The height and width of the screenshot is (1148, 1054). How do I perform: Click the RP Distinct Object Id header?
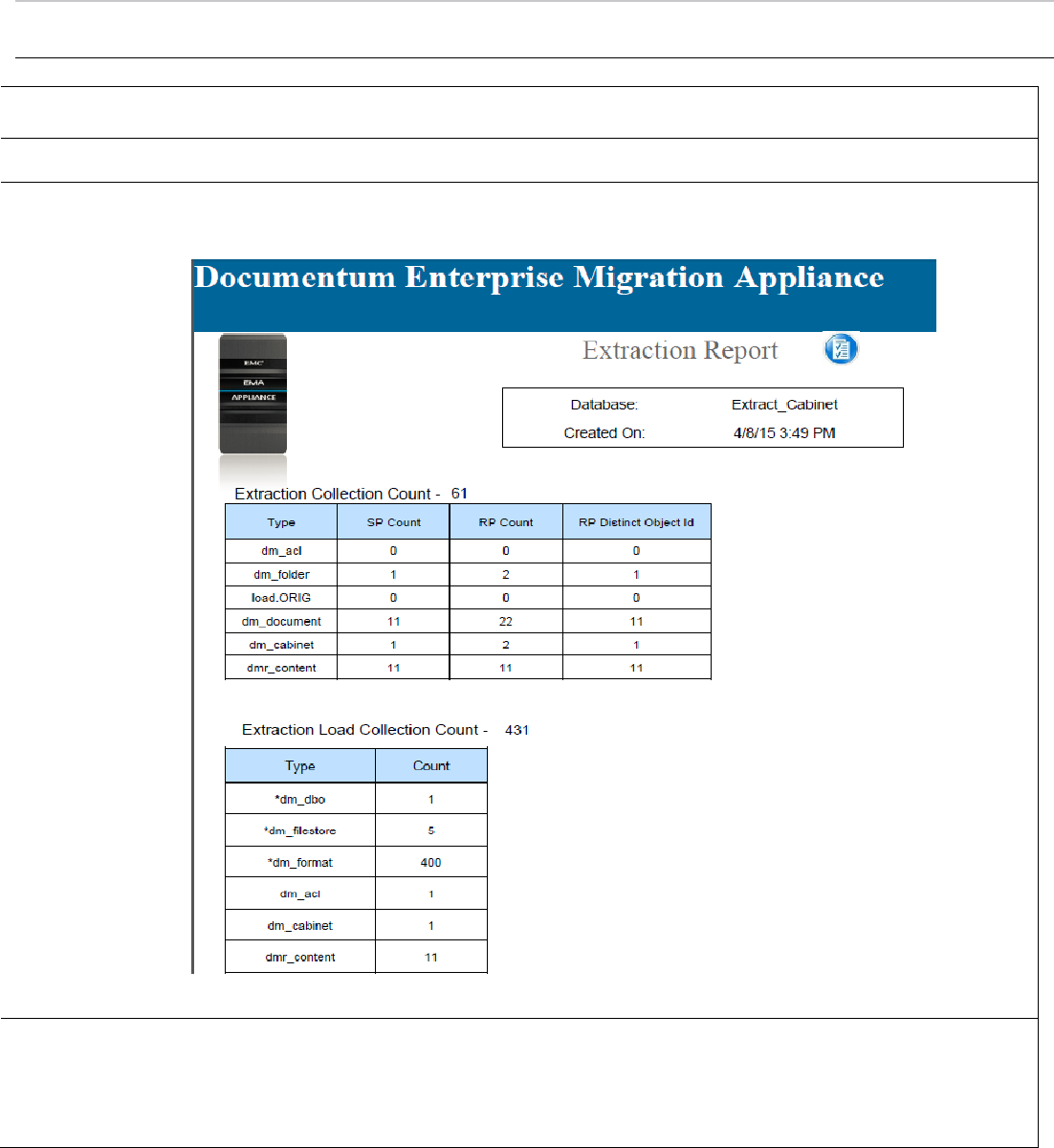tap(636, 522)
